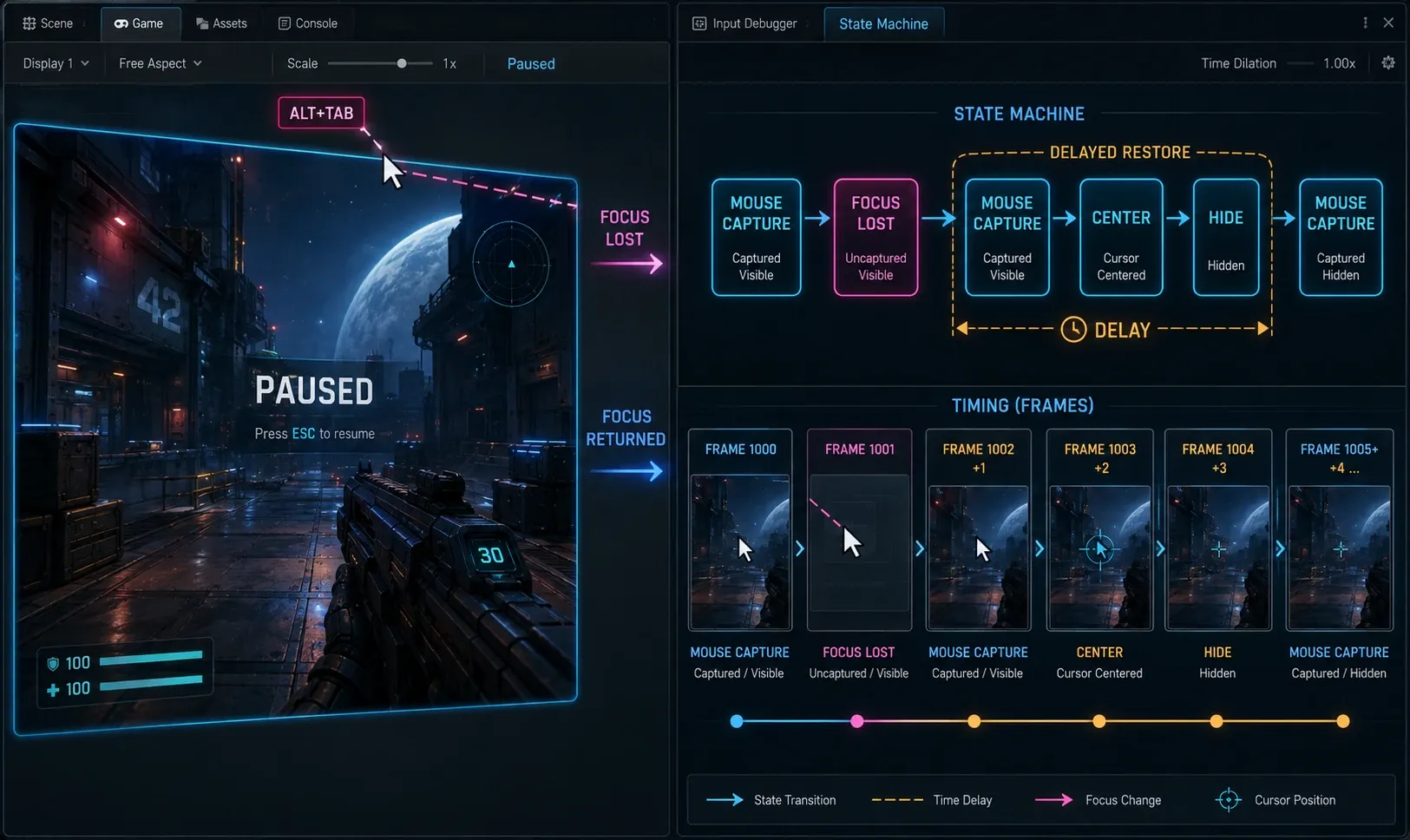The height and width of the screenshot is (840, 1410).
Task: Open the State Machine settings gear
Action: [1388, 62]
